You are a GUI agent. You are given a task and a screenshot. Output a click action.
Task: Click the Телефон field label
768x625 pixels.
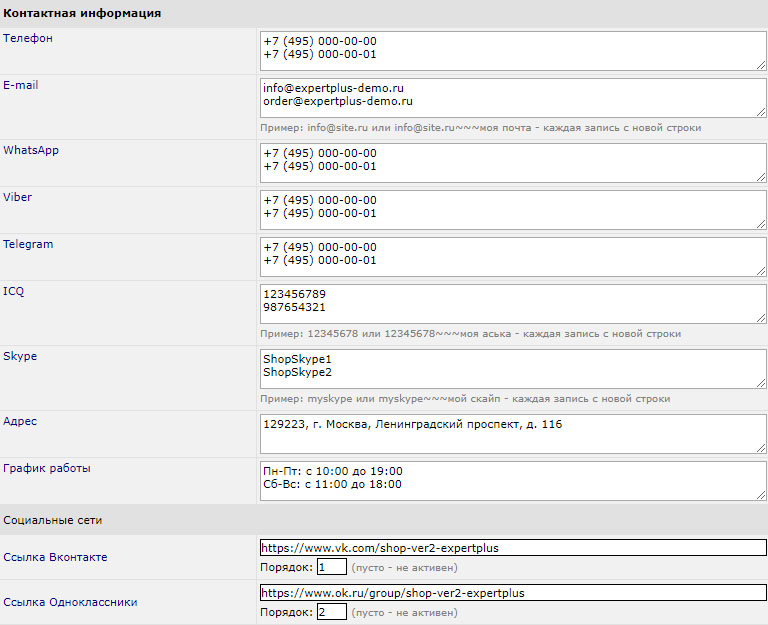tap(28, 38)
